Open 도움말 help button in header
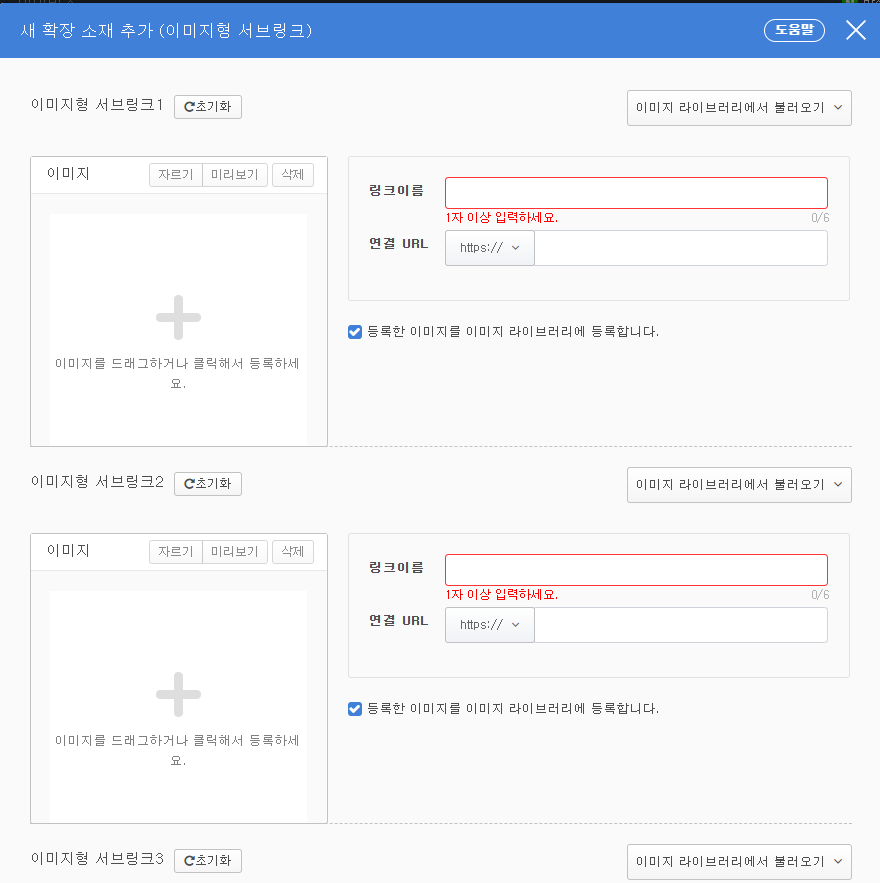Screen dimensions: 880x883 pyautogui.click(x=794, y=30)
